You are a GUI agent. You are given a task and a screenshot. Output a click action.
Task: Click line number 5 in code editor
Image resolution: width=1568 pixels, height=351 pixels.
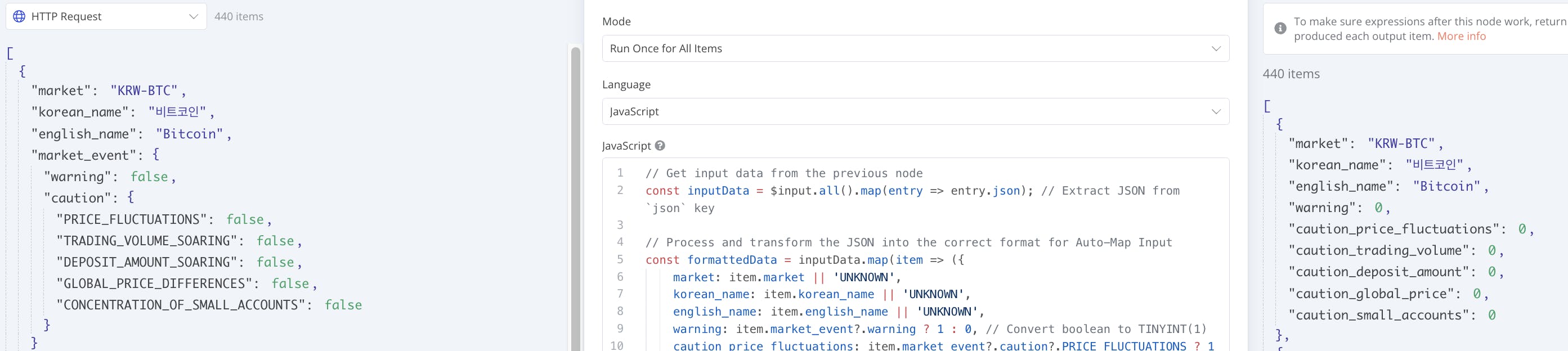(x=620, y=260)
